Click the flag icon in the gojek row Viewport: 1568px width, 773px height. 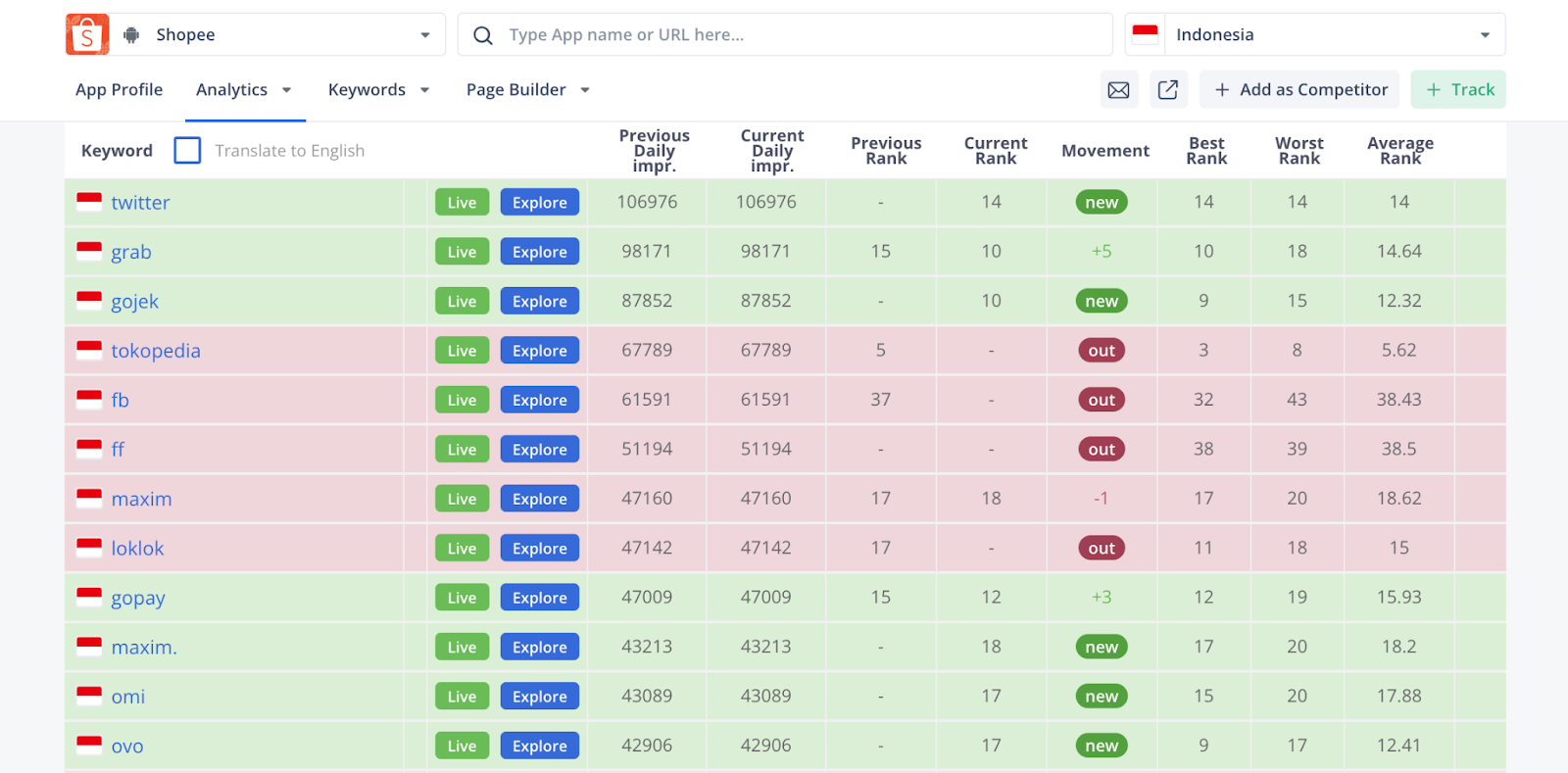89,301
